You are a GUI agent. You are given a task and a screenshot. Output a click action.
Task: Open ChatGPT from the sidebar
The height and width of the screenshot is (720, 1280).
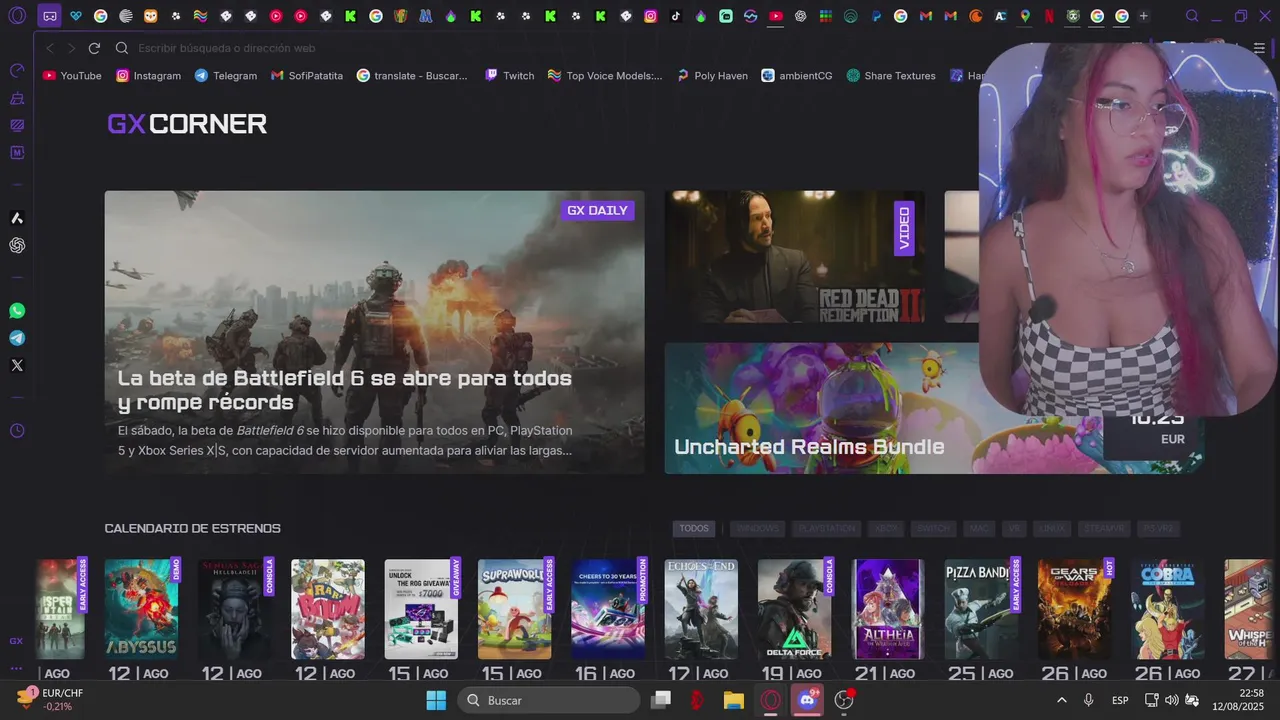17,245
